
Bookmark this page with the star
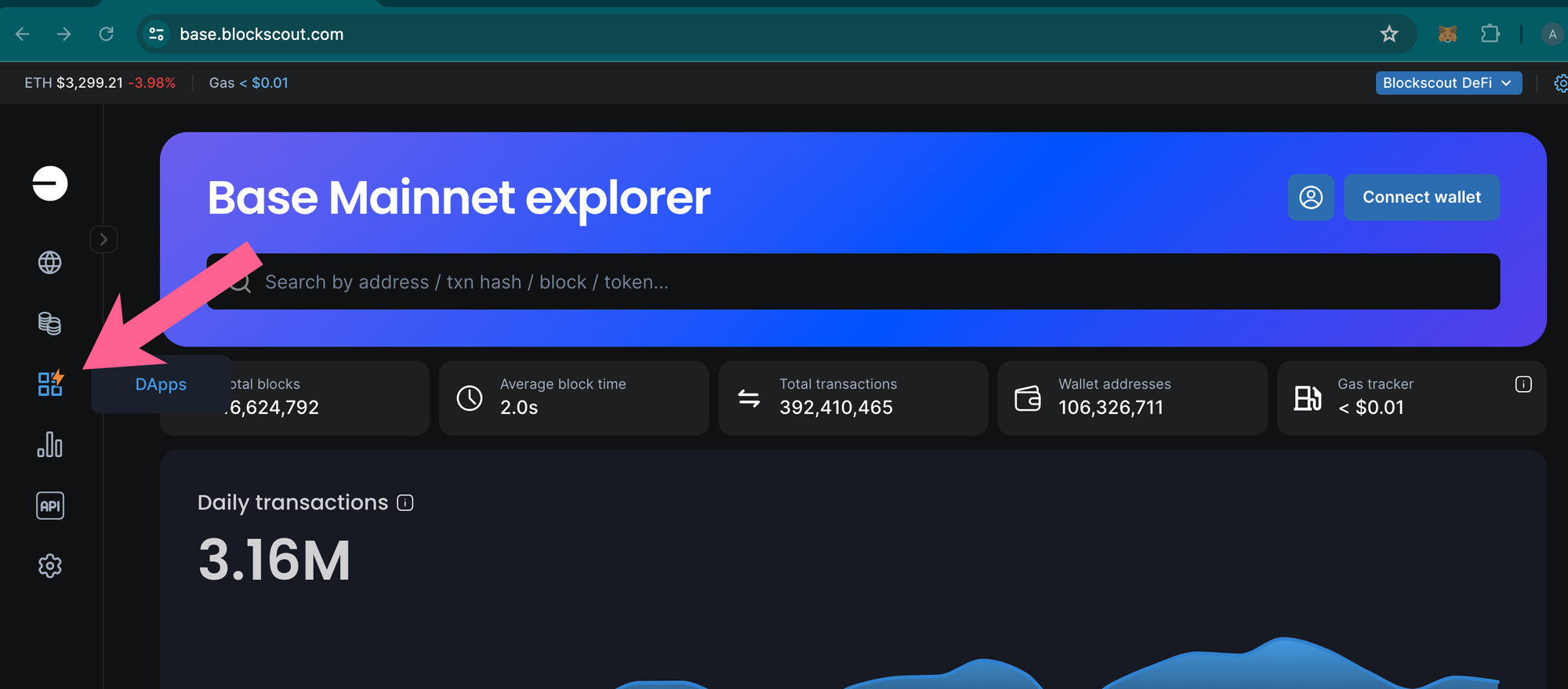[1389, 34]
